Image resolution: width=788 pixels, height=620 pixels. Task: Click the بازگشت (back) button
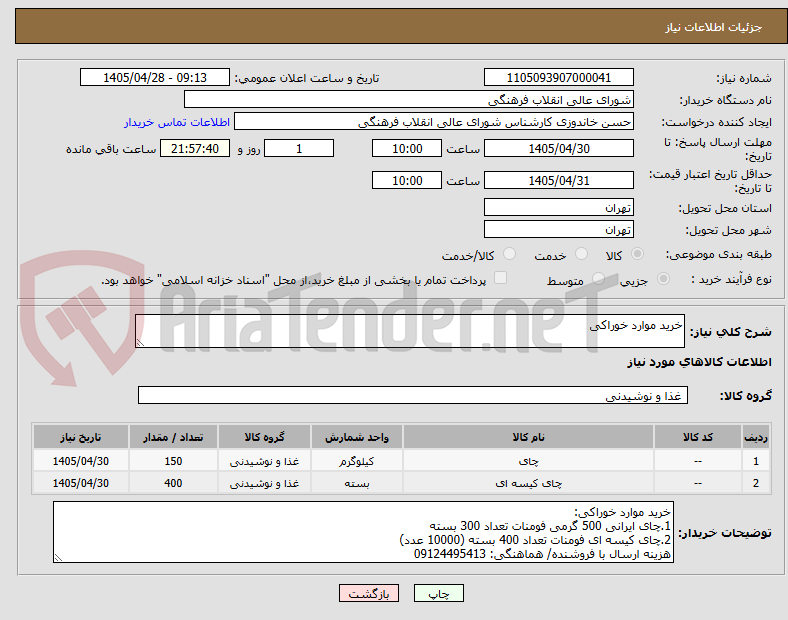point(369,593)
